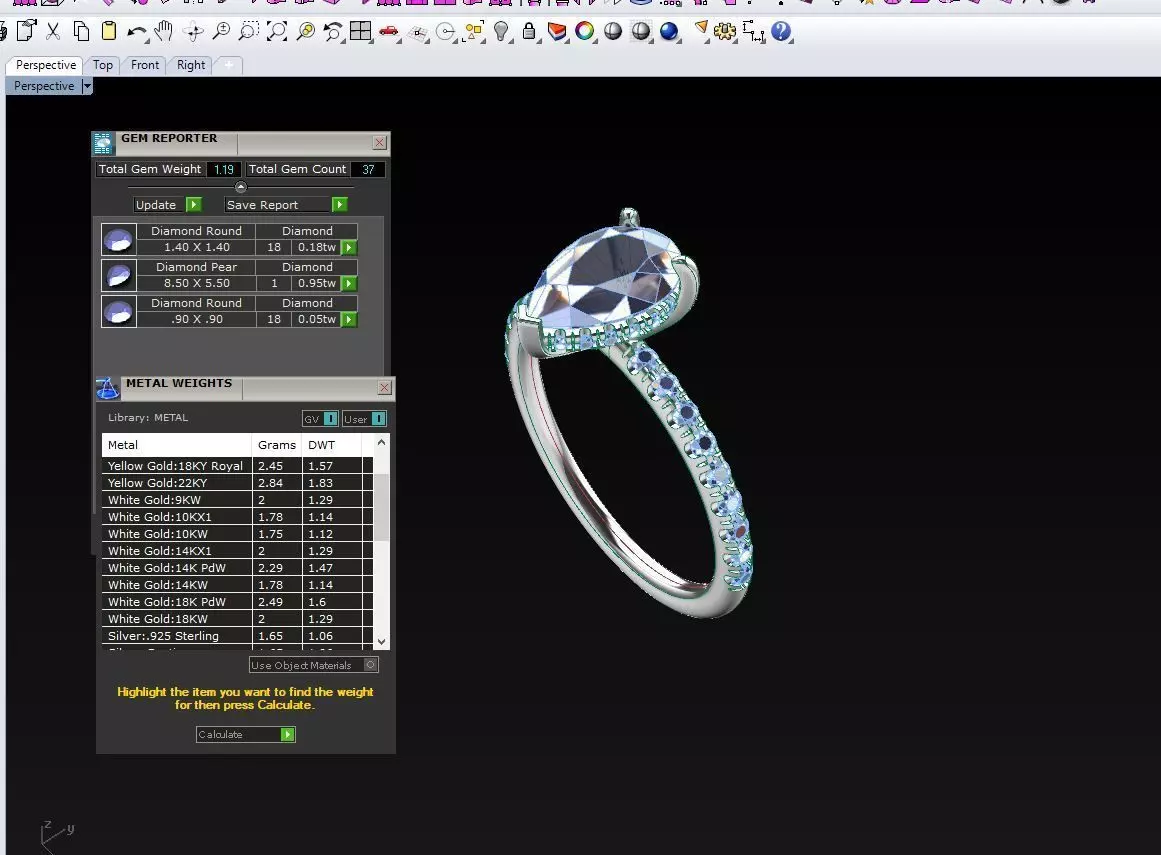Click the blue Render sphere icon

point(669,31)
